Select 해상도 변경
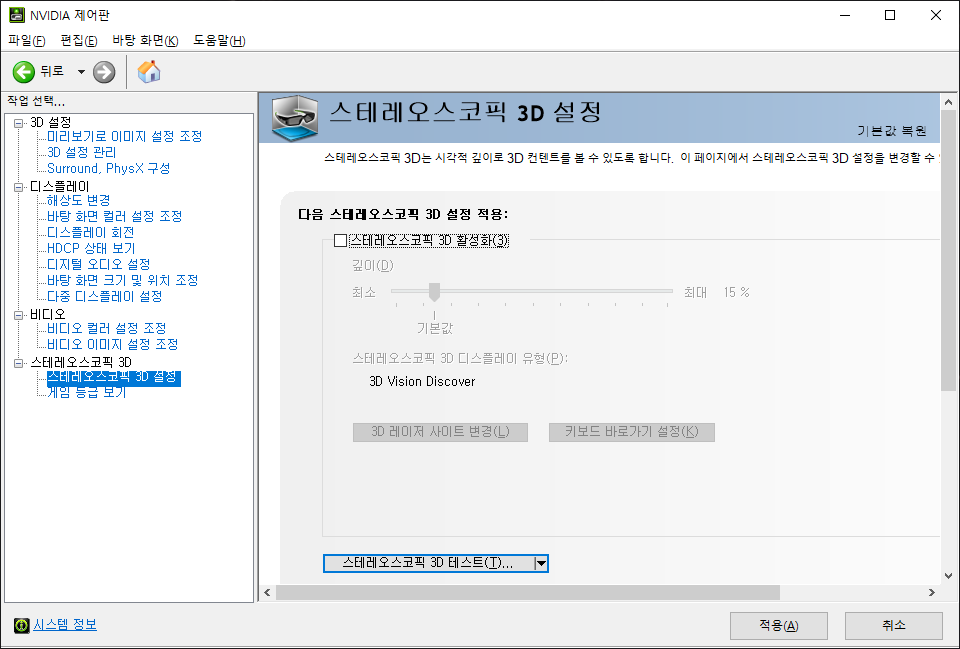The height and width of the screenshot is (649, 960). point(78,200)
